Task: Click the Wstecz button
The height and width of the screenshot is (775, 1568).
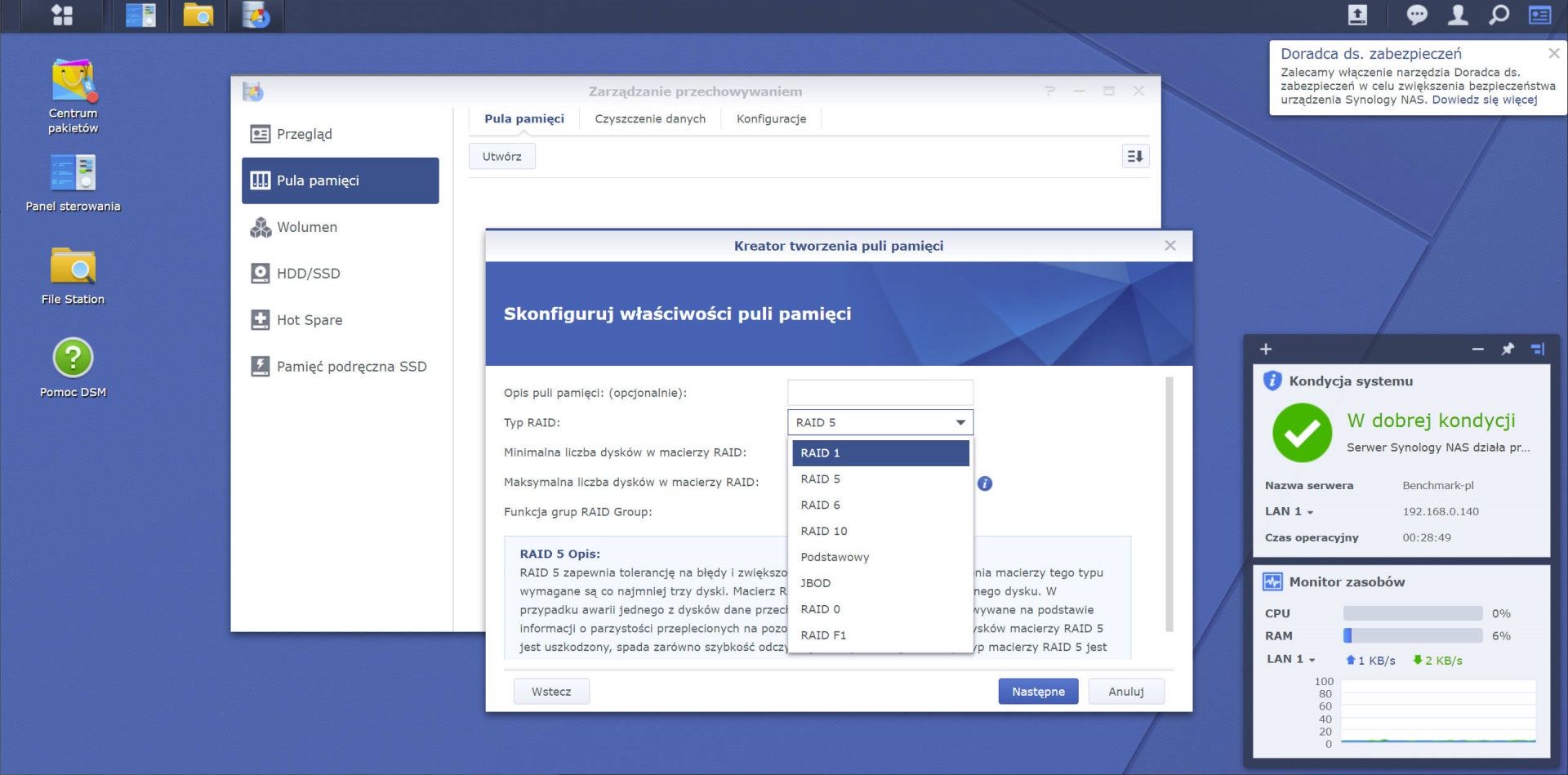Action: [551, 692]
